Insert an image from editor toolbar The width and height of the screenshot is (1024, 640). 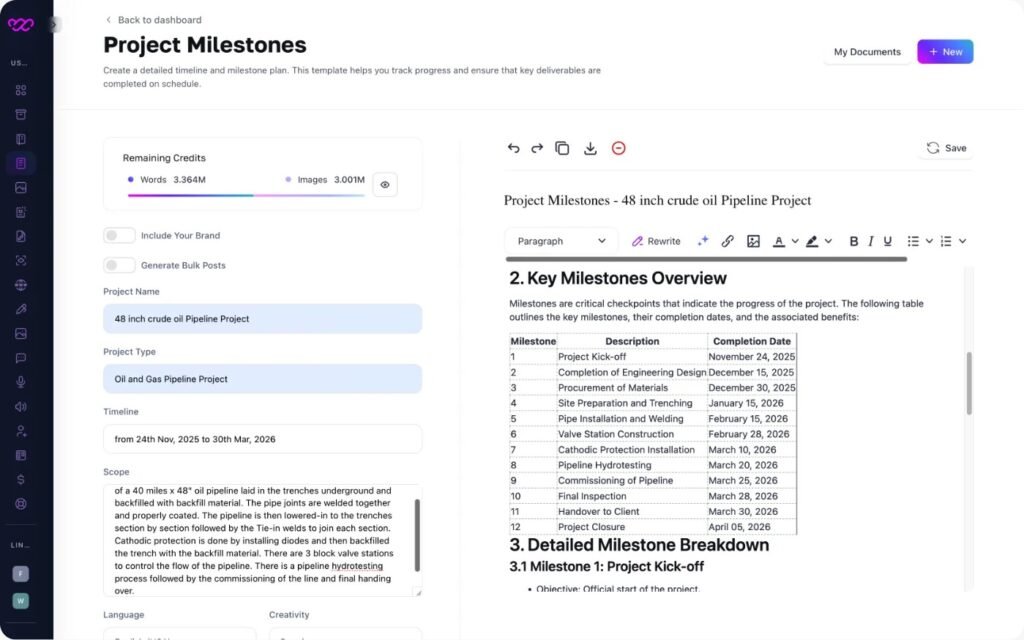pyautogui.click(x=753, y=241)
